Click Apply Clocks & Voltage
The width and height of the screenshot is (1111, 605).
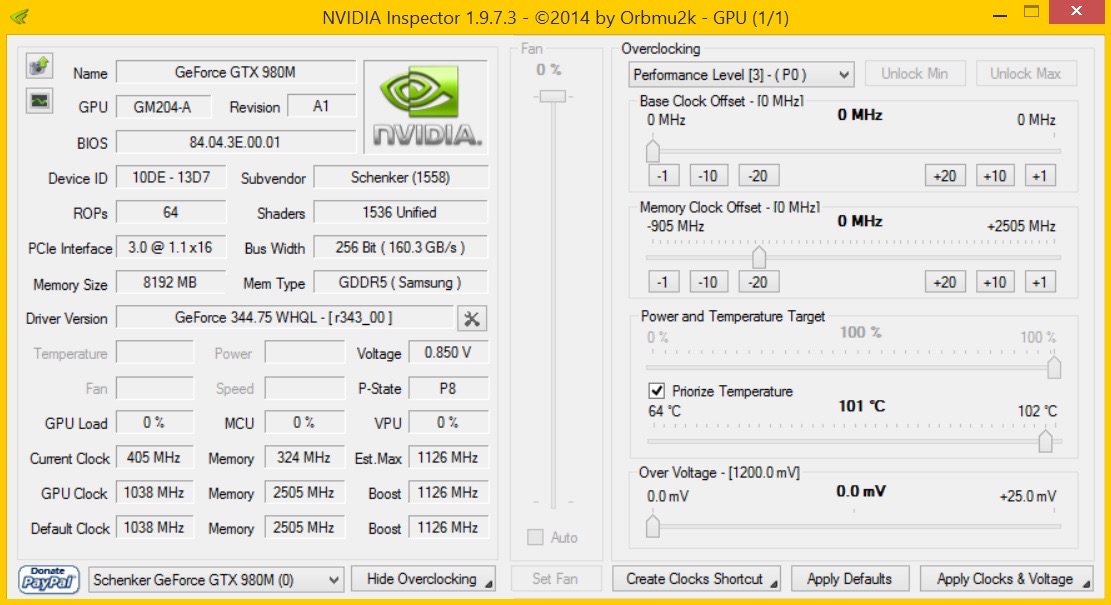pos(1005,578)
